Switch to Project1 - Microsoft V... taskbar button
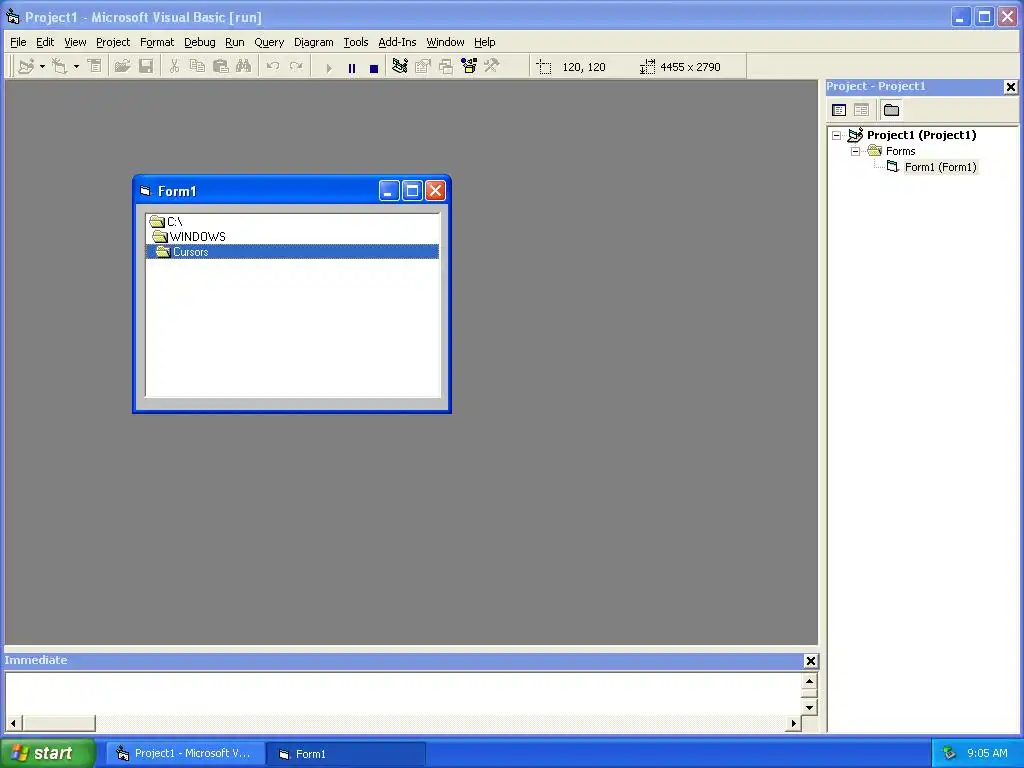The width and height of the screenshot is (1024, 768). [x=185, y=754]
